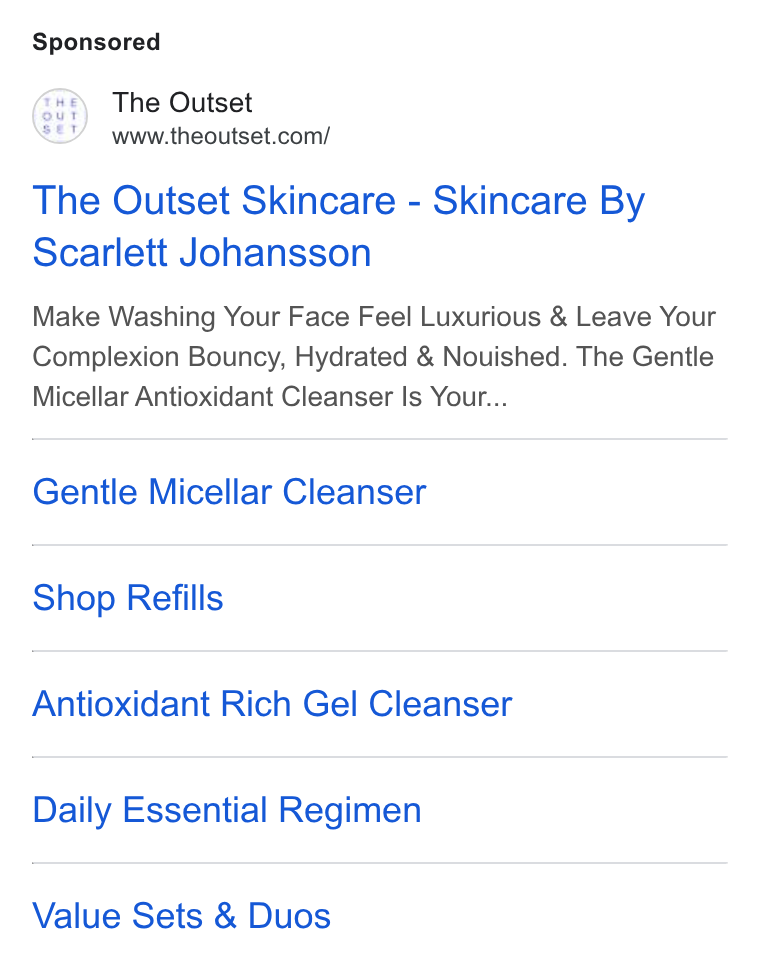Viewport: 760px width, 968px height.
Task: Open the Shop Refills link
Action: tap(128, 598)
